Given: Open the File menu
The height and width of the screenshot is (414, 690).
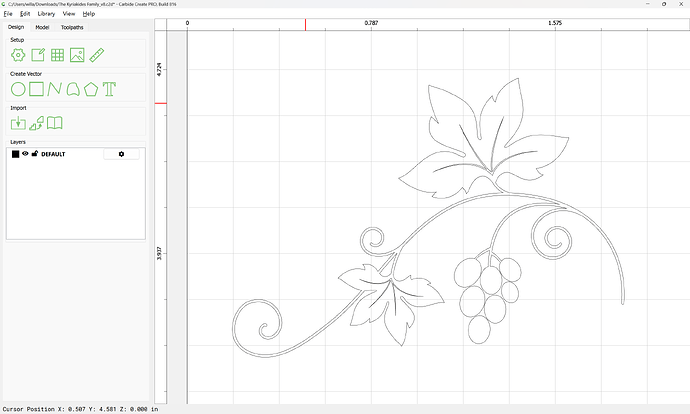Looking at the screenshot, I should coord(8,14).
